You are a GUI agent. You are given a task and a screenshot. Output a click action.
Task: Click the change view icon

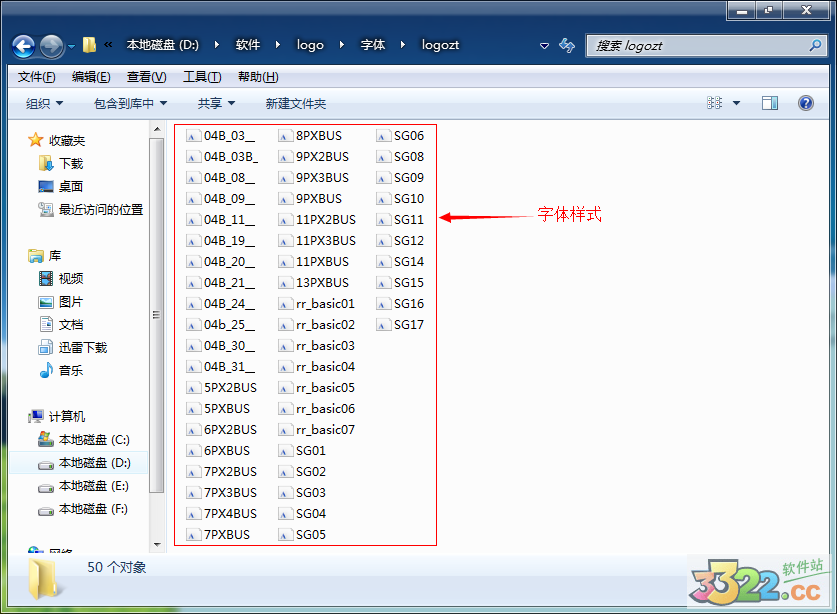[714, 103]
